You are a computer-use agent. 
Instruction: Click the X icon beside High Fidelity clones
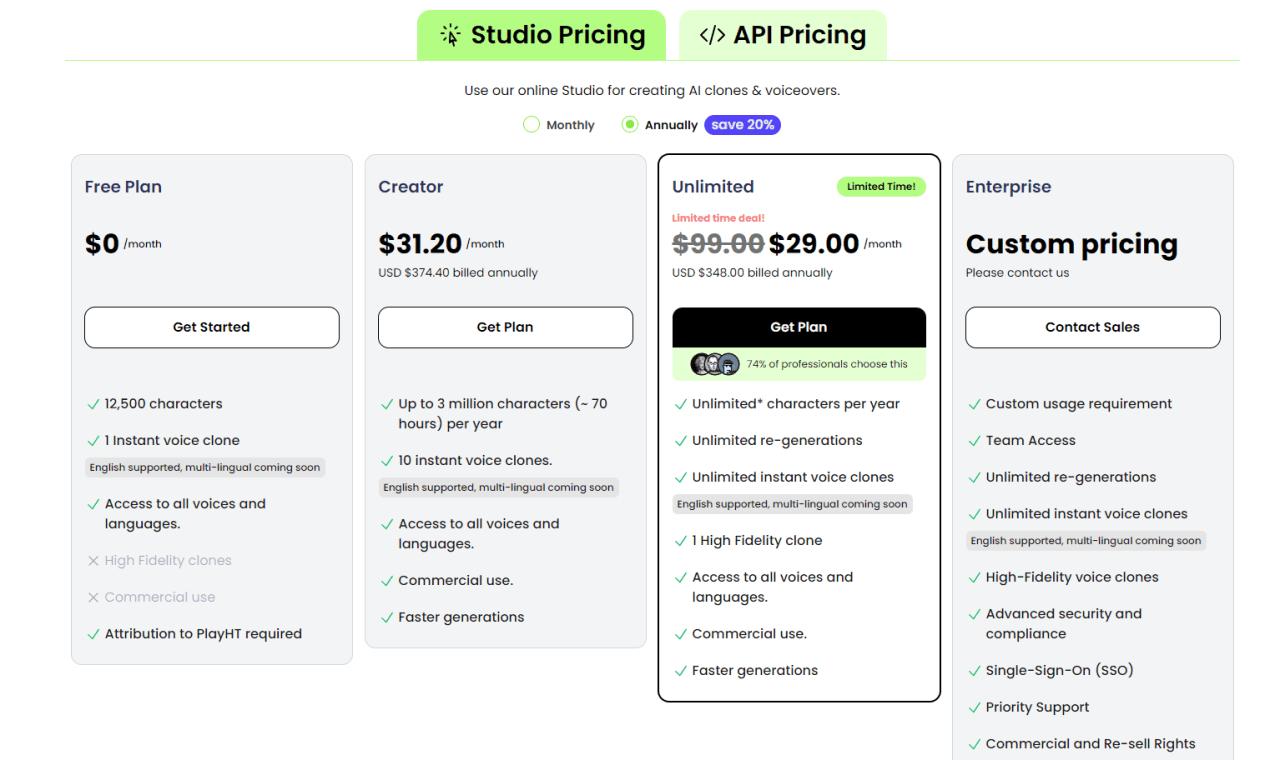point(93,561)
